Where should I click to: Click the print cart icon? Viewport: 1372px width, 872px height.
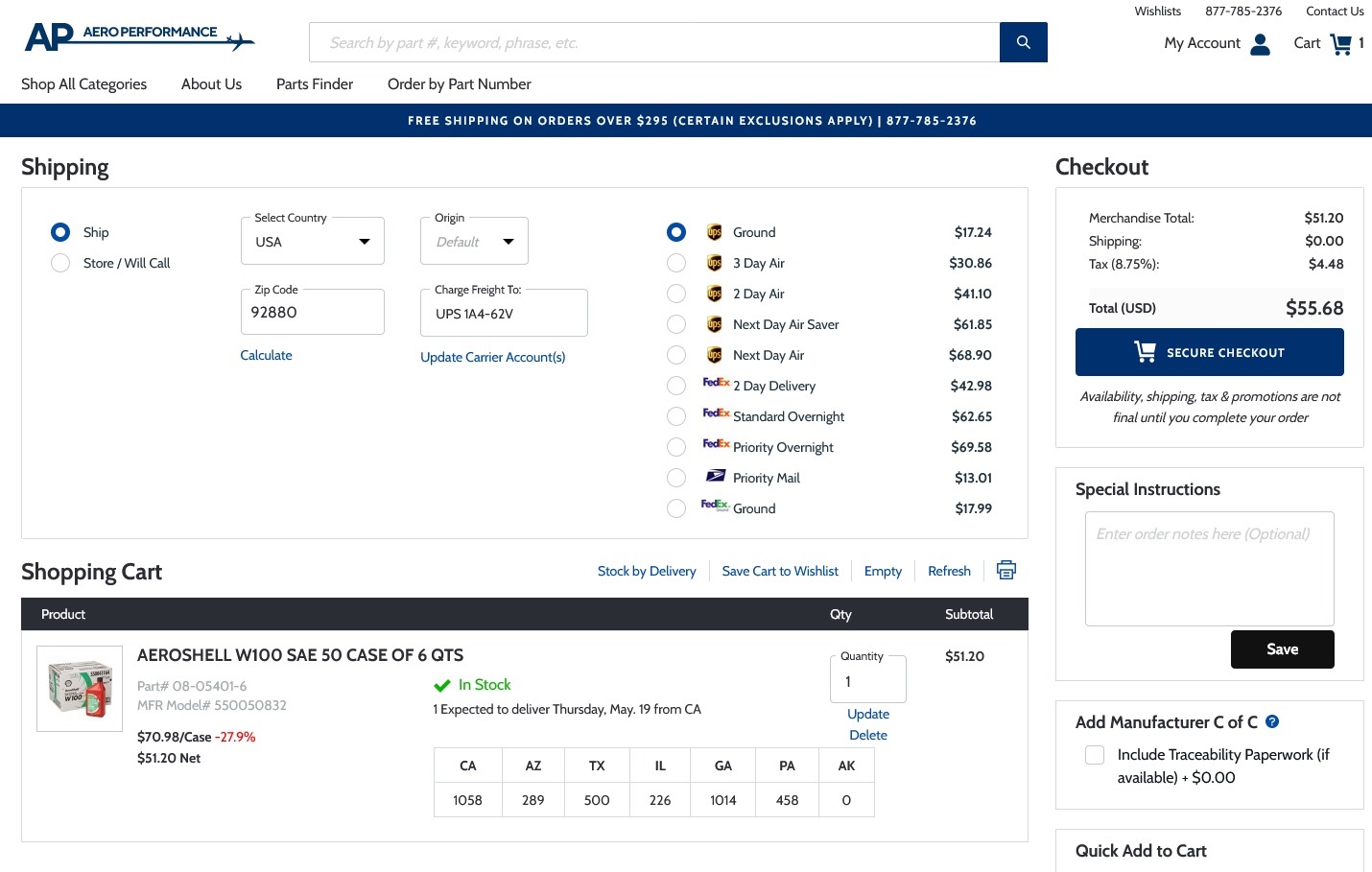[1006, 570]
